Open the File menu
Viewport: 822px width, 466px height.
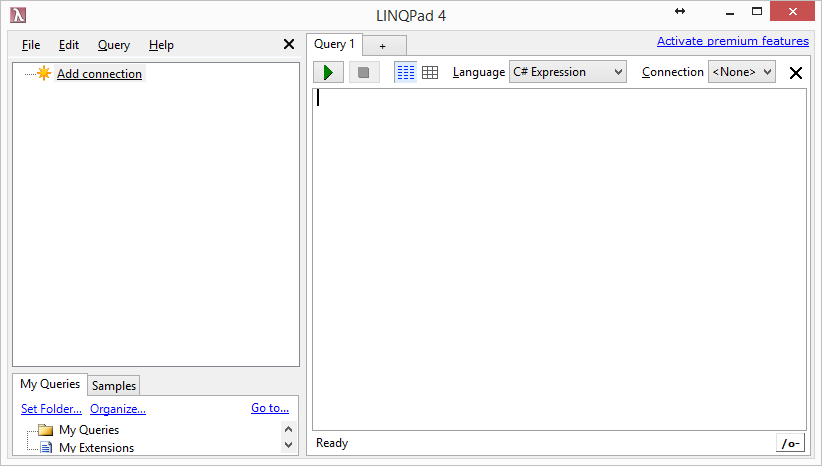31,45
